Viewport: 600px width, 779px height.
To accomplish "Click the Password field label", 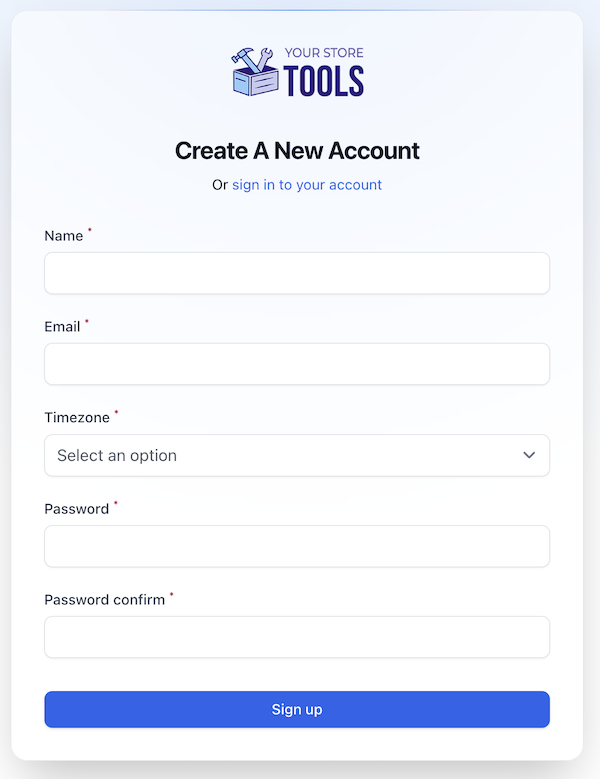I will [x=76, y=509].
